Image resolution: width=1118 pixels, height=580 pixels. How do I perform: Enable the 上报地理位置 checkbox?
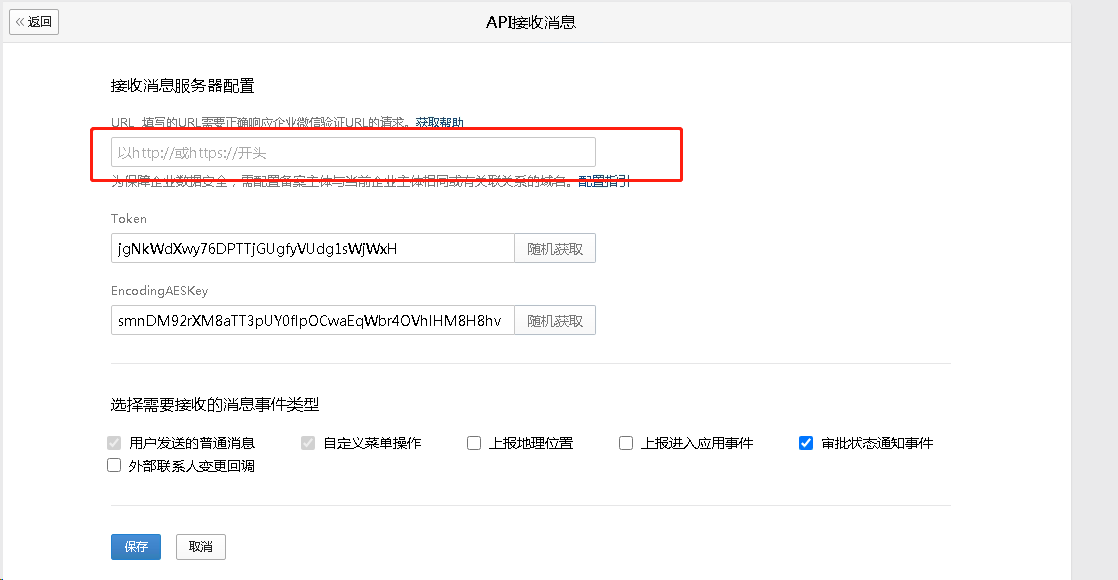474,443
